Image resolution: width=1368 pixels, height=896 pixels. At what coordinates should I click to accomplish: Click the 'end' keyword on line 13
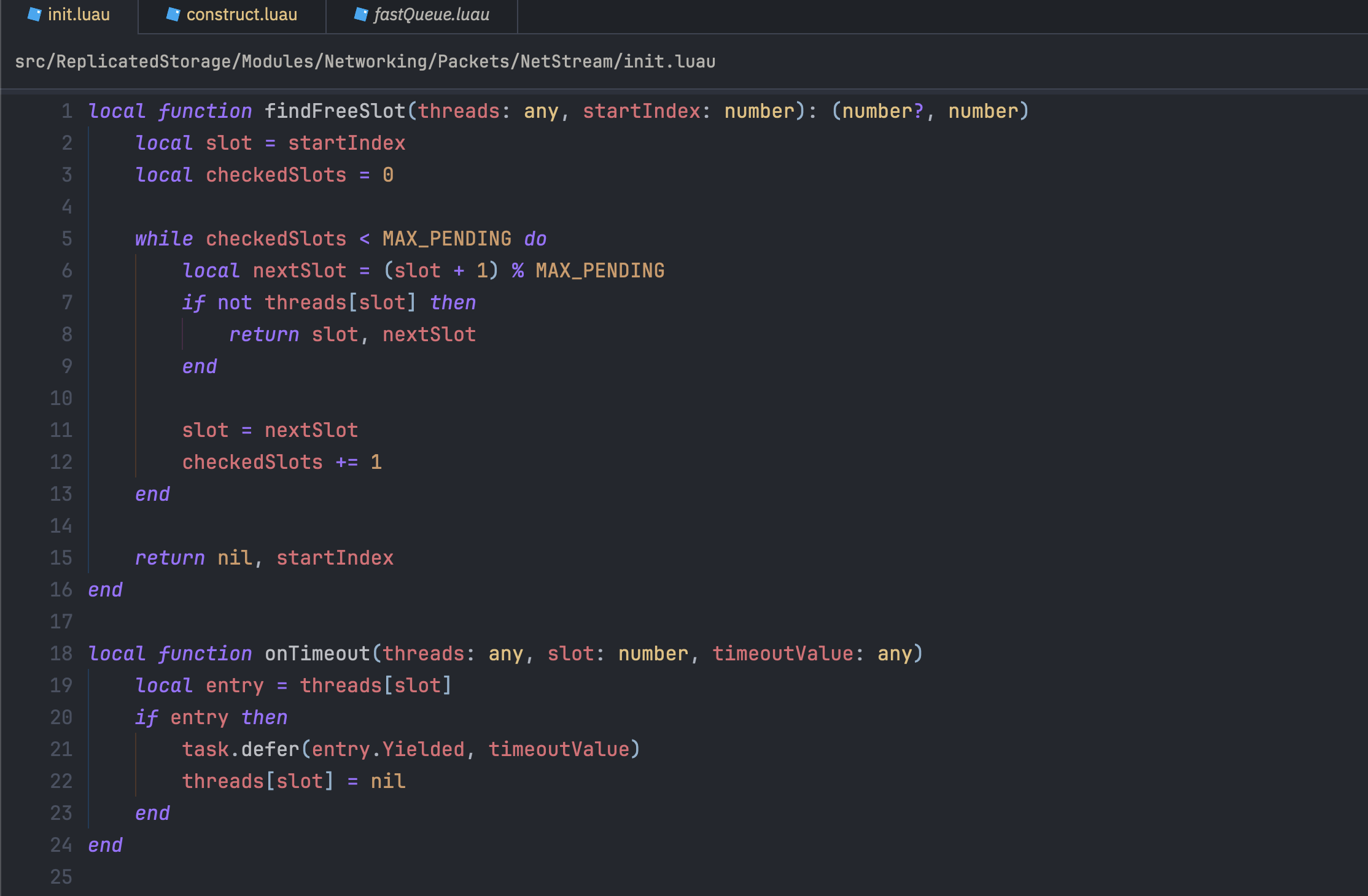tap(152, 494)
